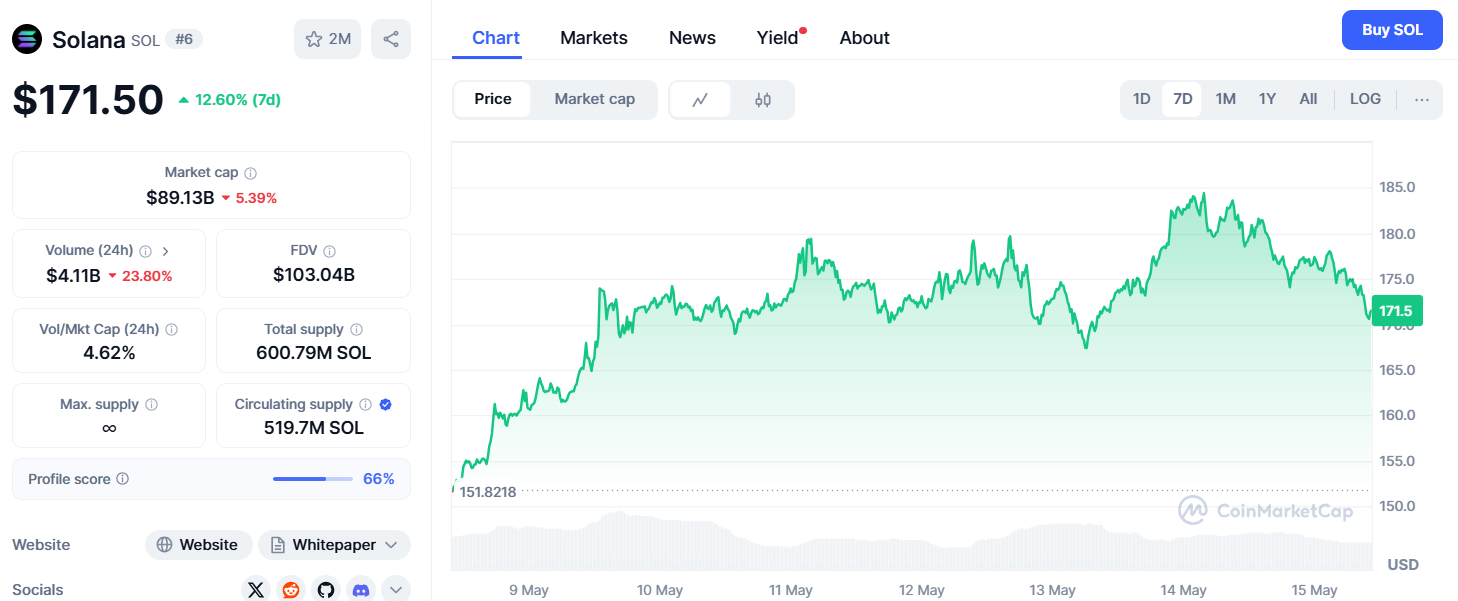Click info icon beside Volume (24h)

tap(146, 251)
